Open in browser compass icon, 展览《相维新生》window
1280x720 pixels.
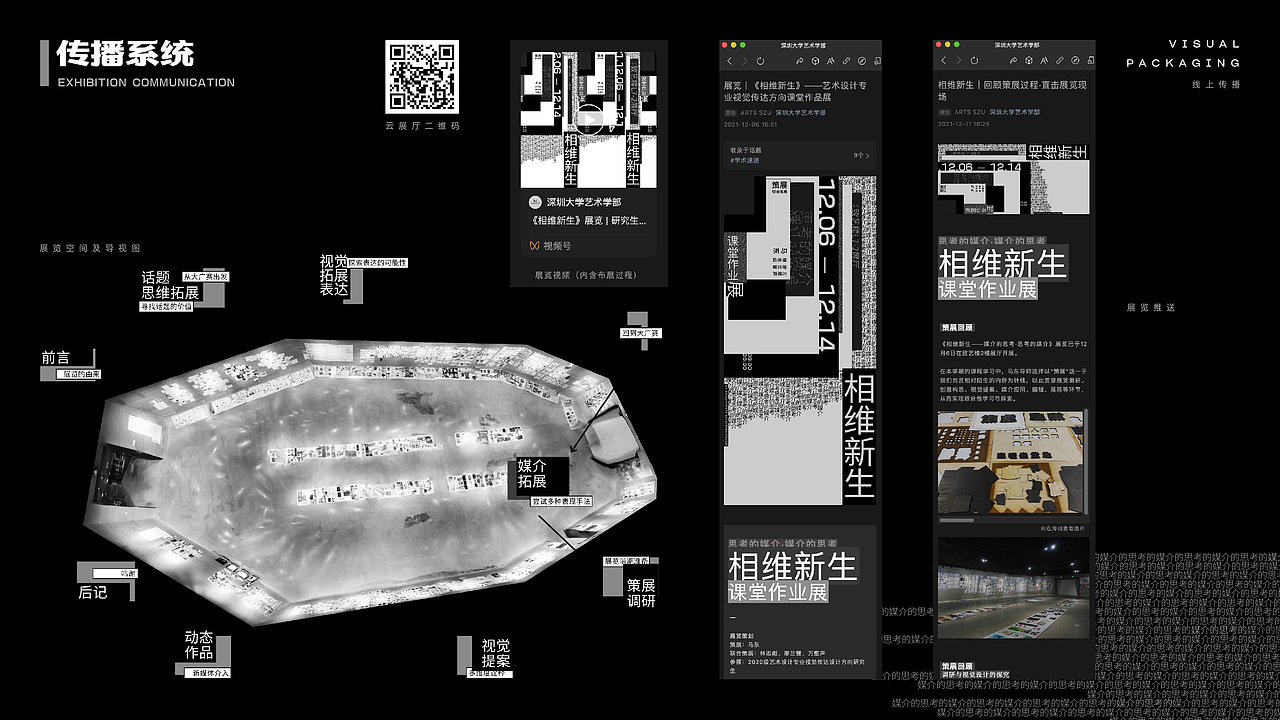862,61
